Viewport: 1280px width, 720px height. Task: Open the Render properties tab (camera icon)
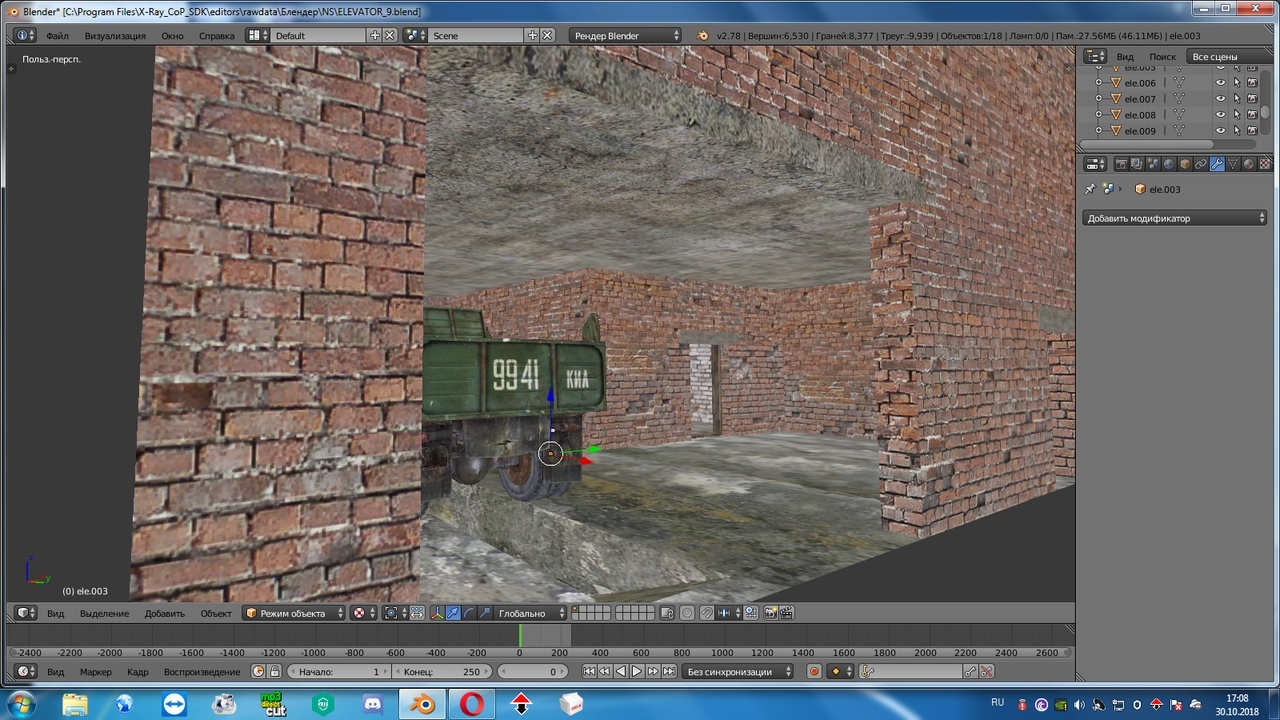[1121, 164]
